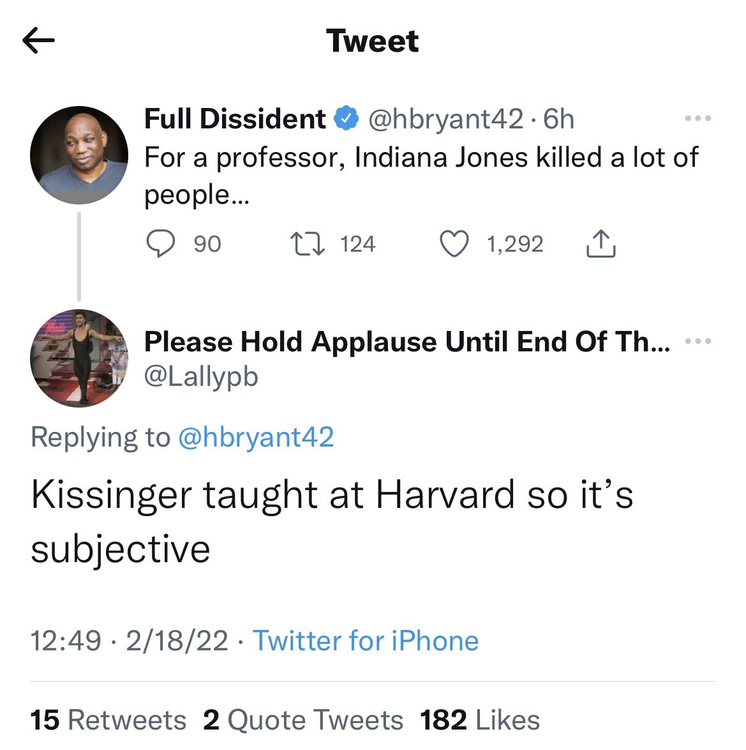Click @hbryant42 in Replying to line
Viewport: 746px width, 750px height.
pyautogui.click(x=255, y=437)
